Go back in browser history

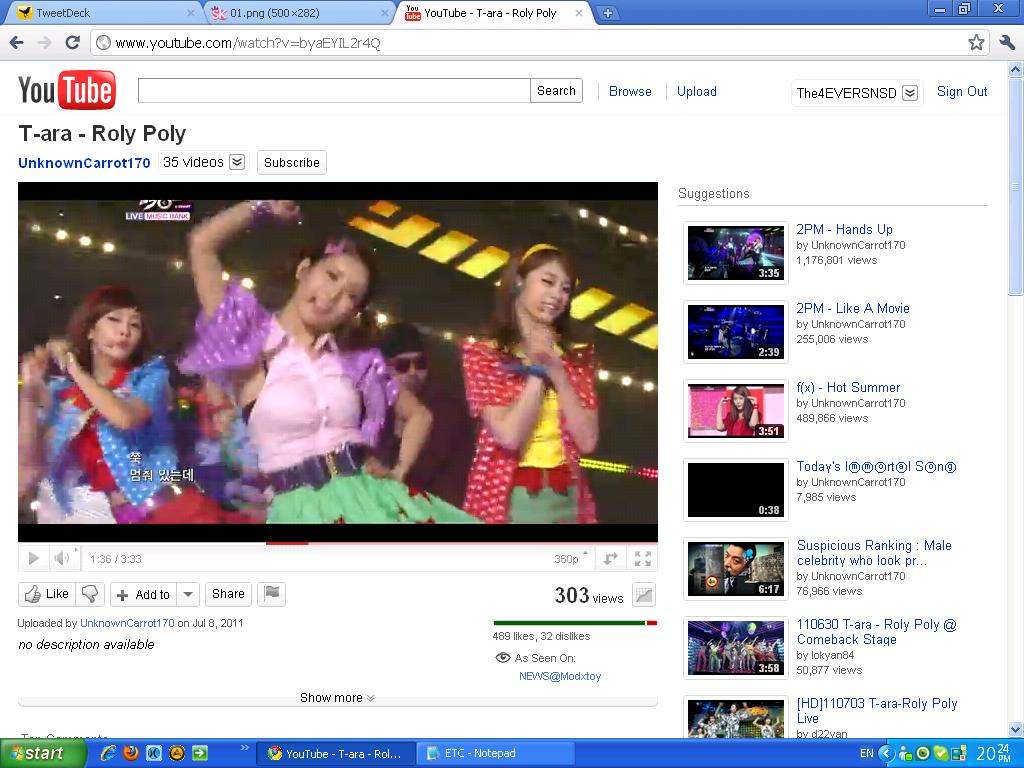click(x=16, y=43)
